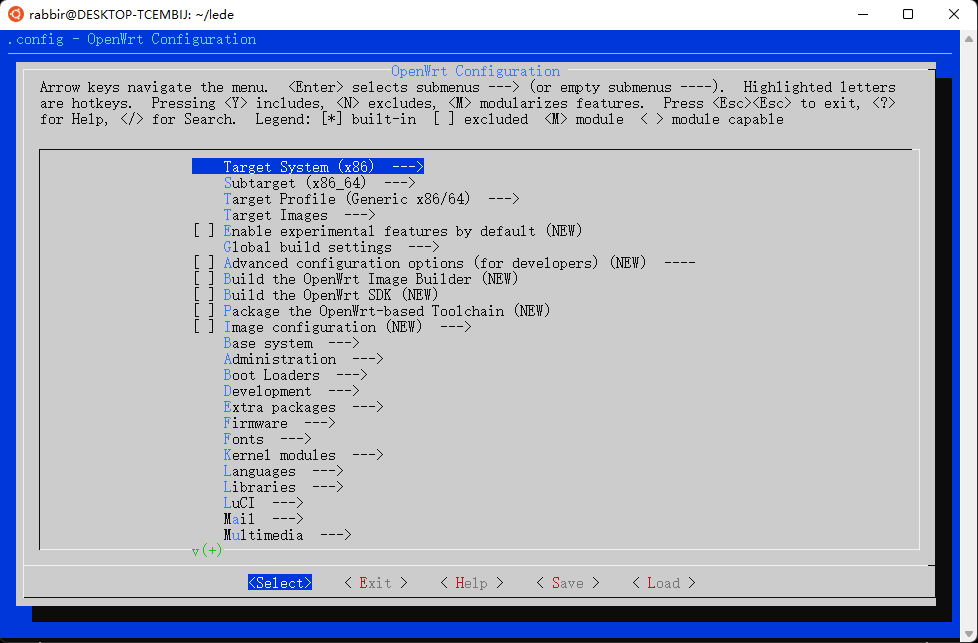Click the v(+) more-items indicator
Viewport: 978px width, 643px height.
click(207, 551)
